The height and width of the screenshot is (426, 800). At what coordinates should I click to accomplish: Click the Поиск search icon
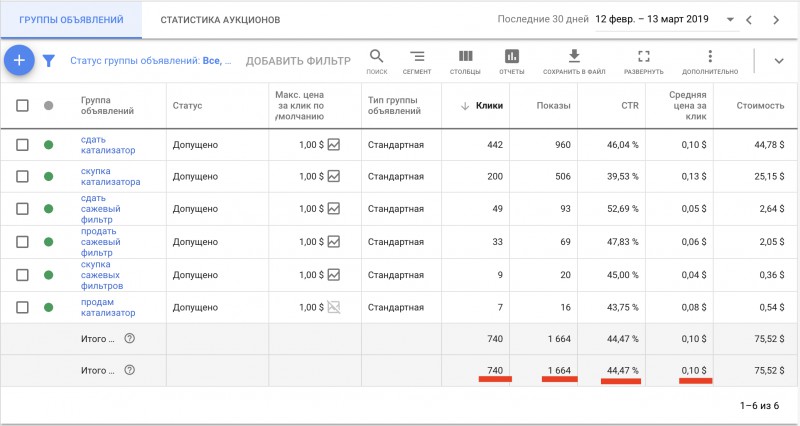377,57
